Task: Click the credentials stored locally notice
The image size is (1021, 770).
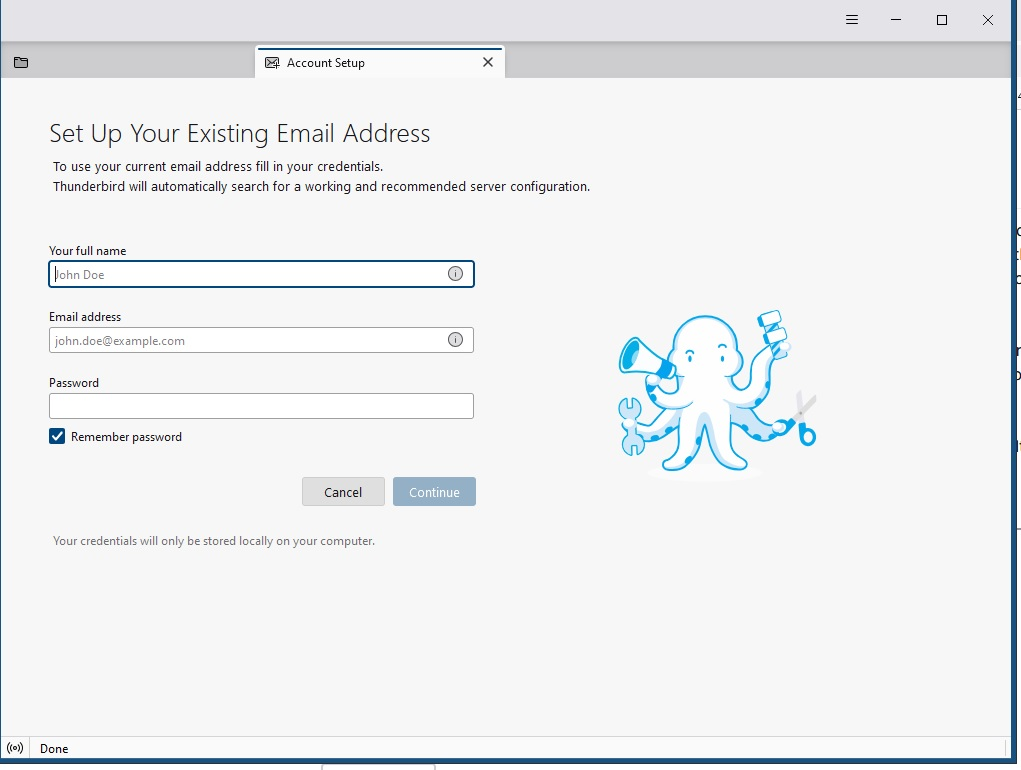Action: [214, 541]
